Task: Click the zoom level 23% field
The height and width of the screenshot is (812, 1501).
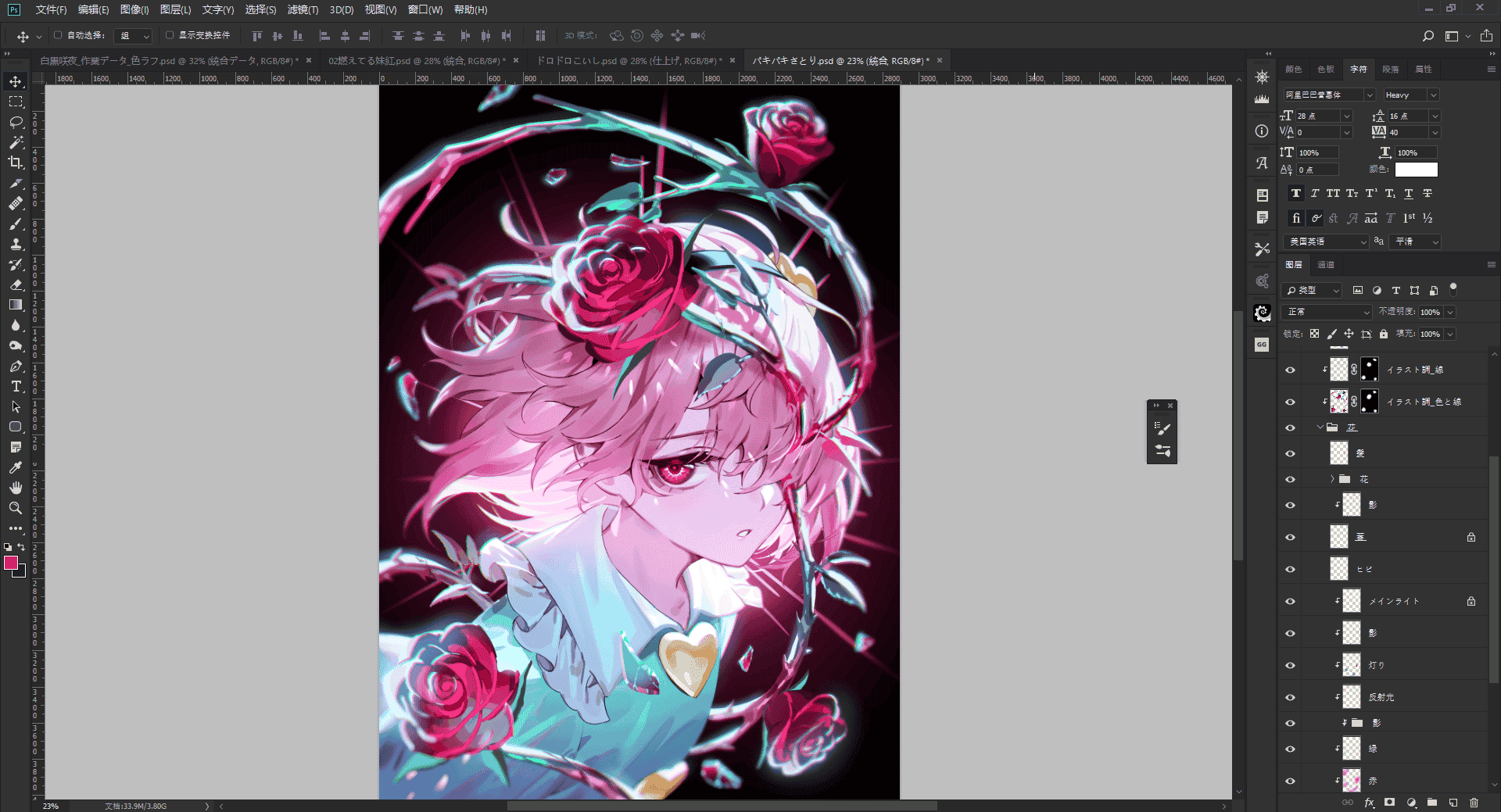Action: [51, 806]
